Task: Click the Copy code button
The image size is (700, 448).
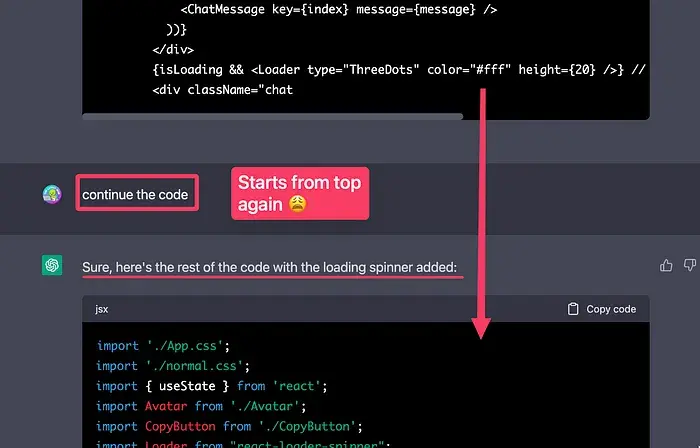Action: [601, 309]
